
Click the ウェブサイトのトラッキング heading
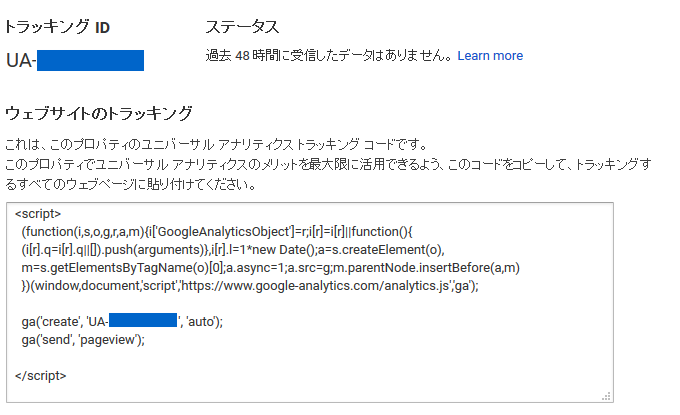click(x=98, y=113)
